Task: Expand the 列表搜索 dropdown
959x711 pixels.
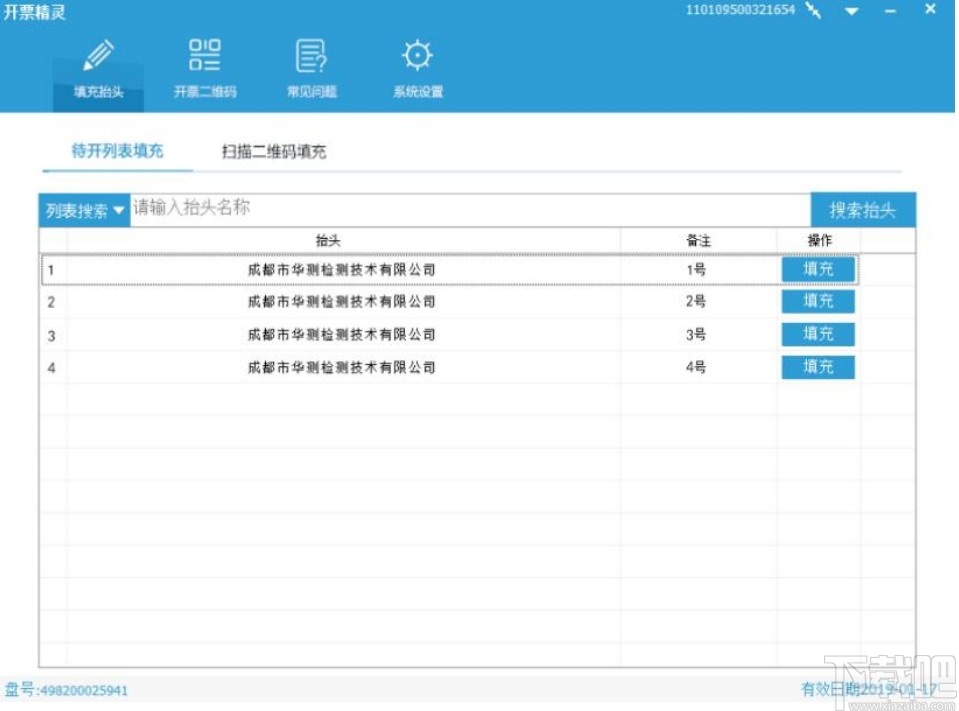Action: point(84,210)
